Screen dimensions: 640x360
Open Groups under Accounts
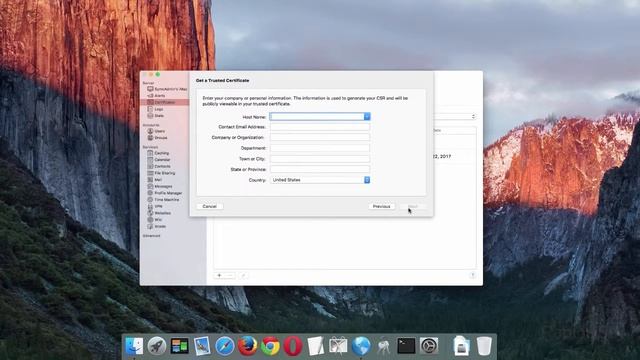[157, 138]
